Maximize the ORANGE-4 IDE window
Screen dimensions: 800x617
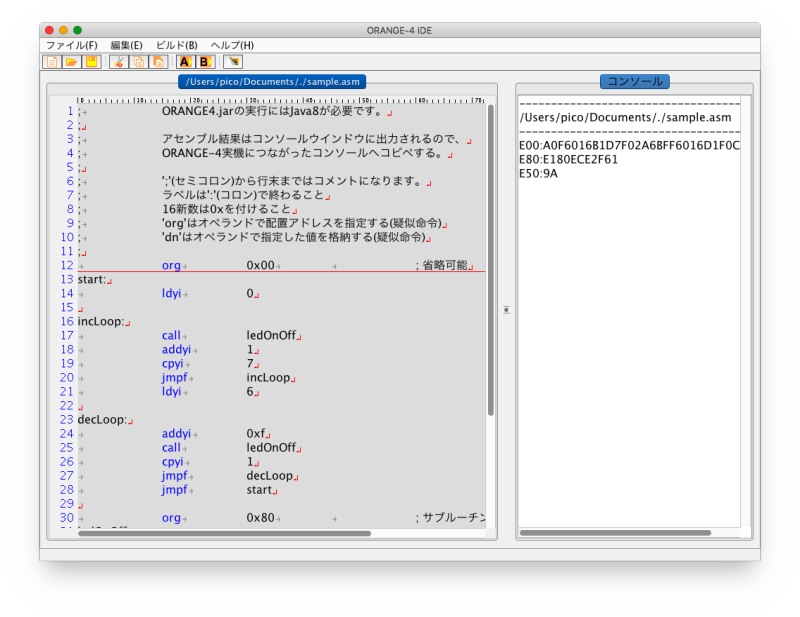click(78, 31)
